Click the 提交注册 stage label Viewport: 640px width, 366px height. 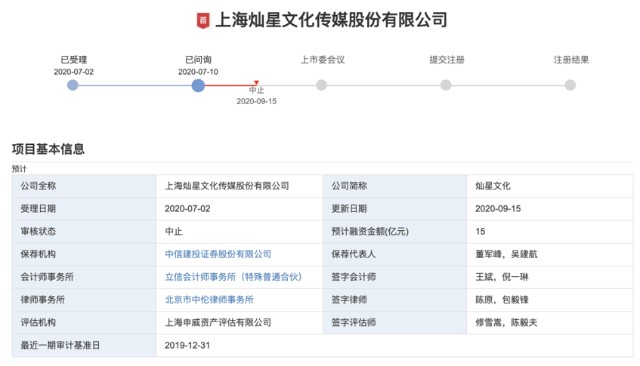[447, 60]
